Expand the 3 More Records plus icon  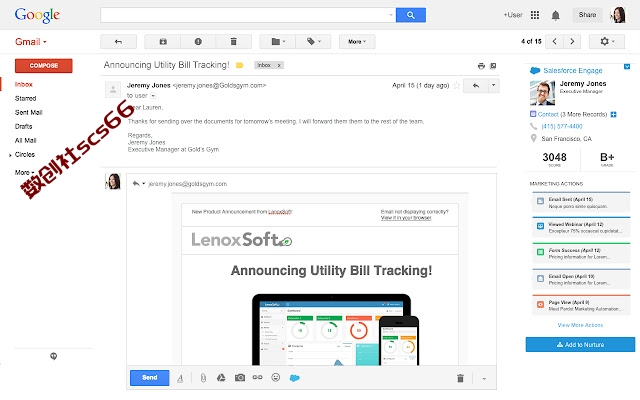pos(613,115)
